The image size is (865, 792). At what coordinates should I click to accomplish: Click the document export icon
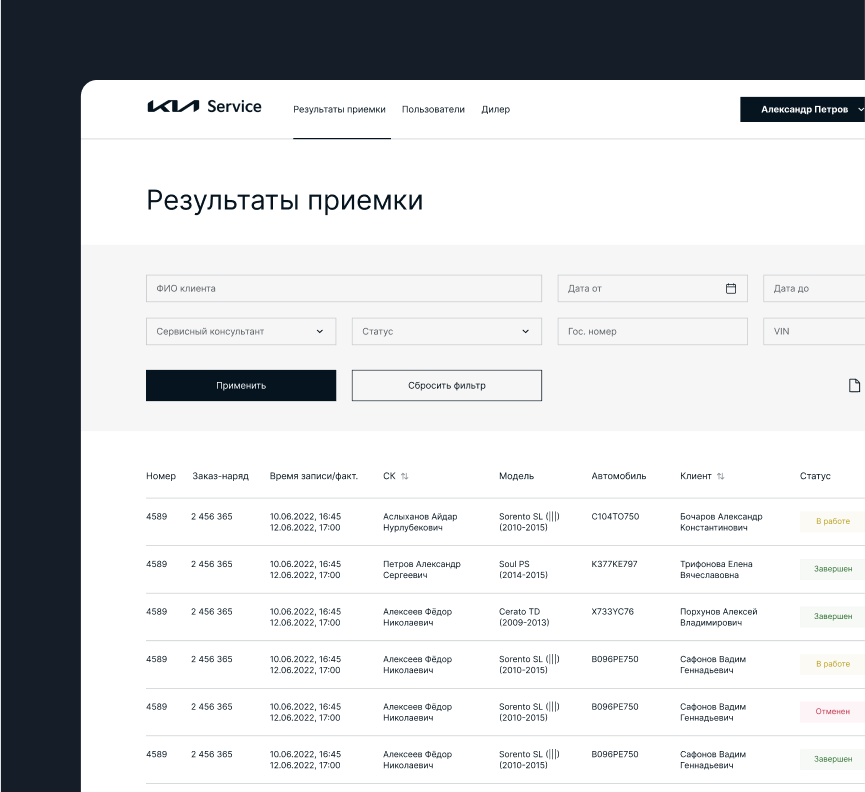(x=854, y=386)
